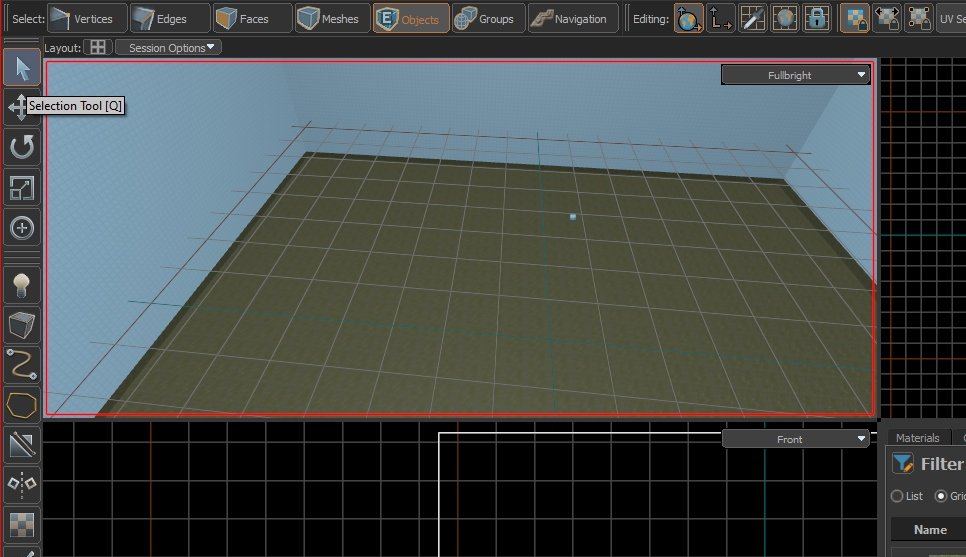The height and width of the screenshot is (557, 966).
Task: Choose the Polygon tool
Action: [x=22, y=405]
